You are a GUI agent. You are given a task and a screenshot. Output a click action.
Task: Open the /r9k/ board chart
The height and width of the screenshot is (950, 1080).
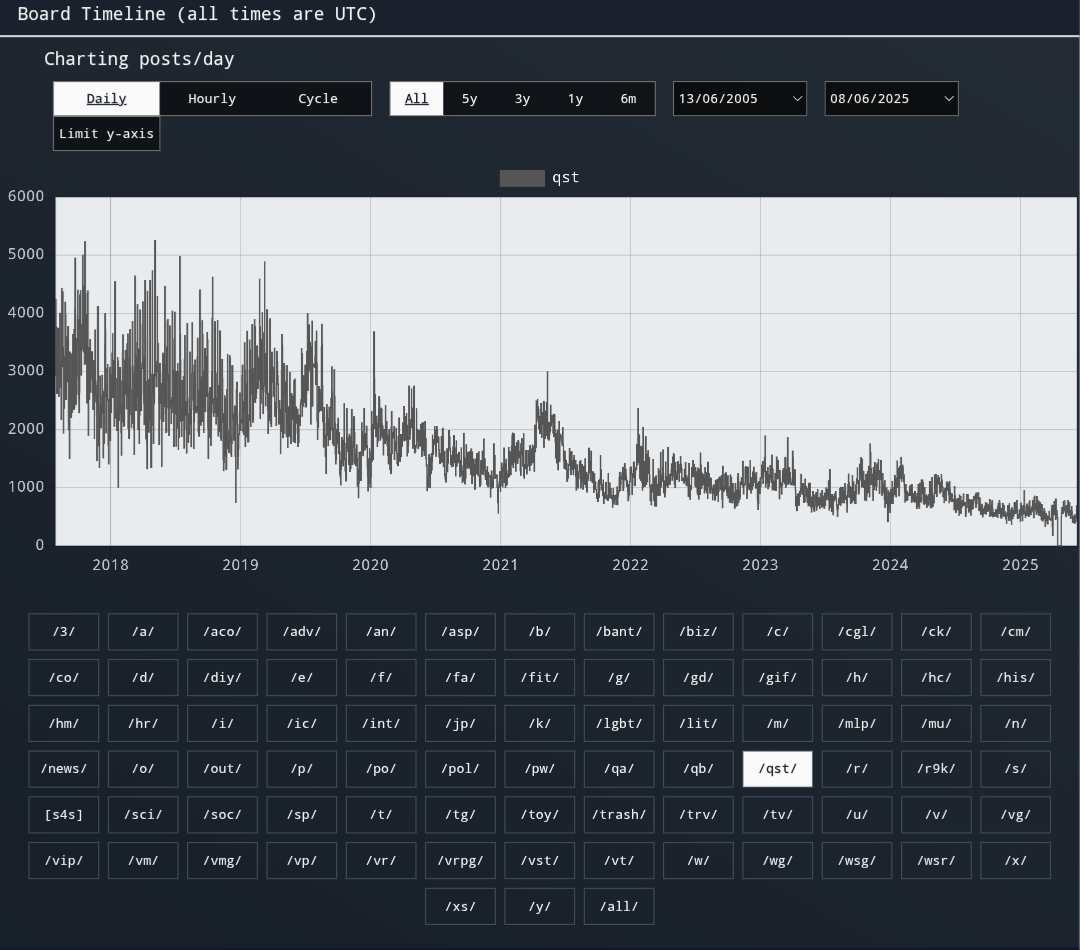pyautogui.click(x=936, y=769)
